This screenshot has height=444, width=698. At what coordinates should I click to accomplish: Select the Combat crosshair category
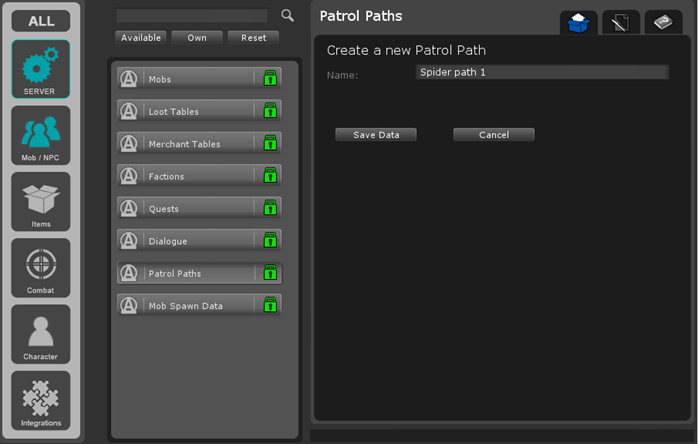(x=41, y=267)
